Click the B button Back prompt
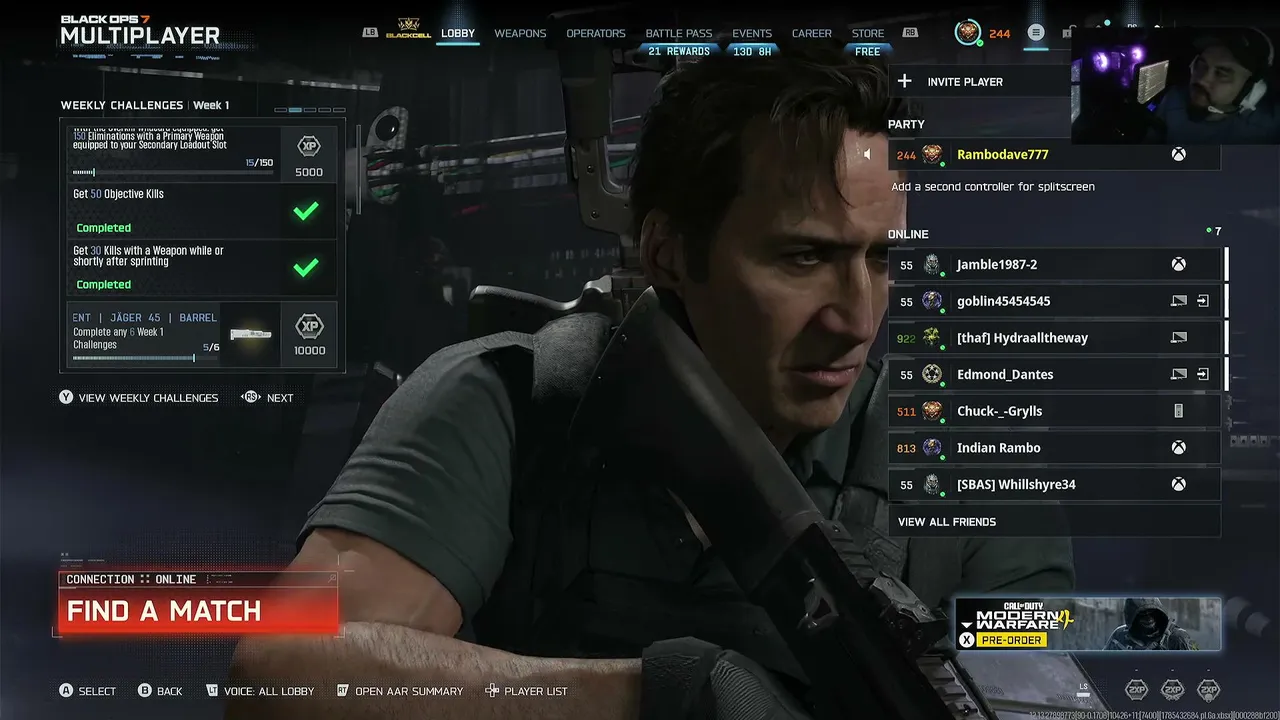The image size is (1280, 720). [160, 691]
